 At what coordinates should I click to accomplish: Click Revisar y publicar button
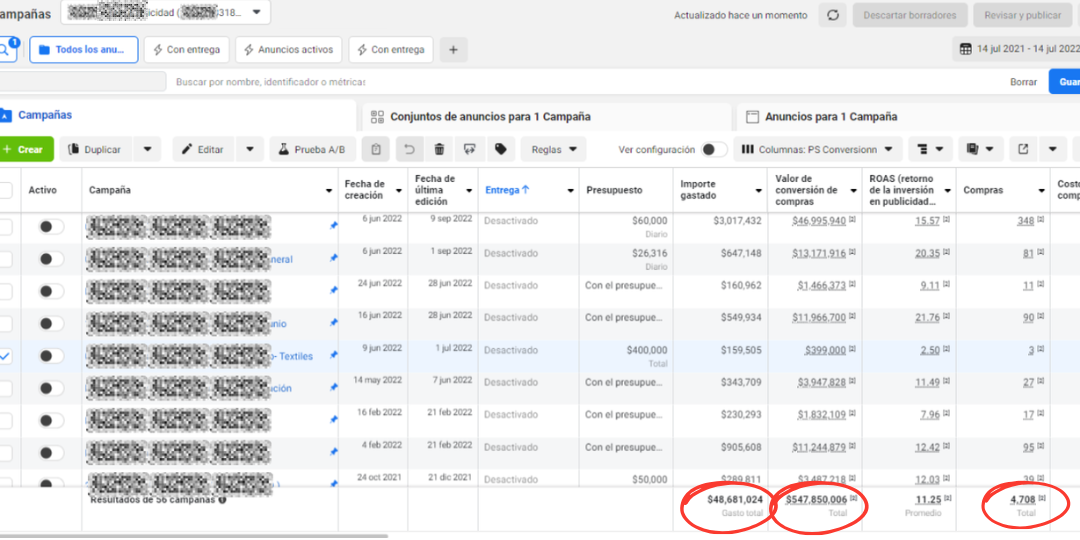click(x=1022, y=15)
